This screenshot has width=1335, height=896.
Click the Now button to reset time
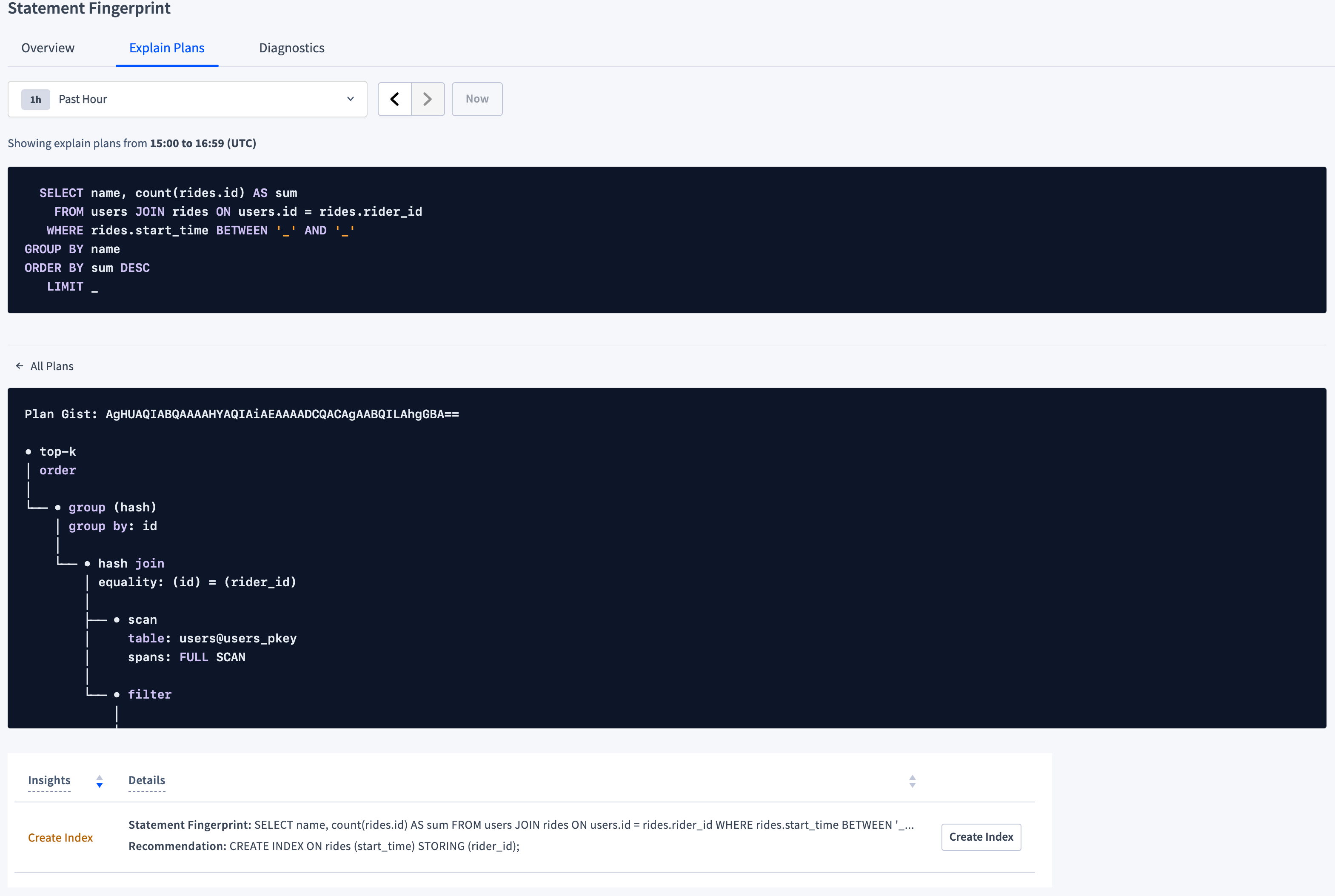476,98
